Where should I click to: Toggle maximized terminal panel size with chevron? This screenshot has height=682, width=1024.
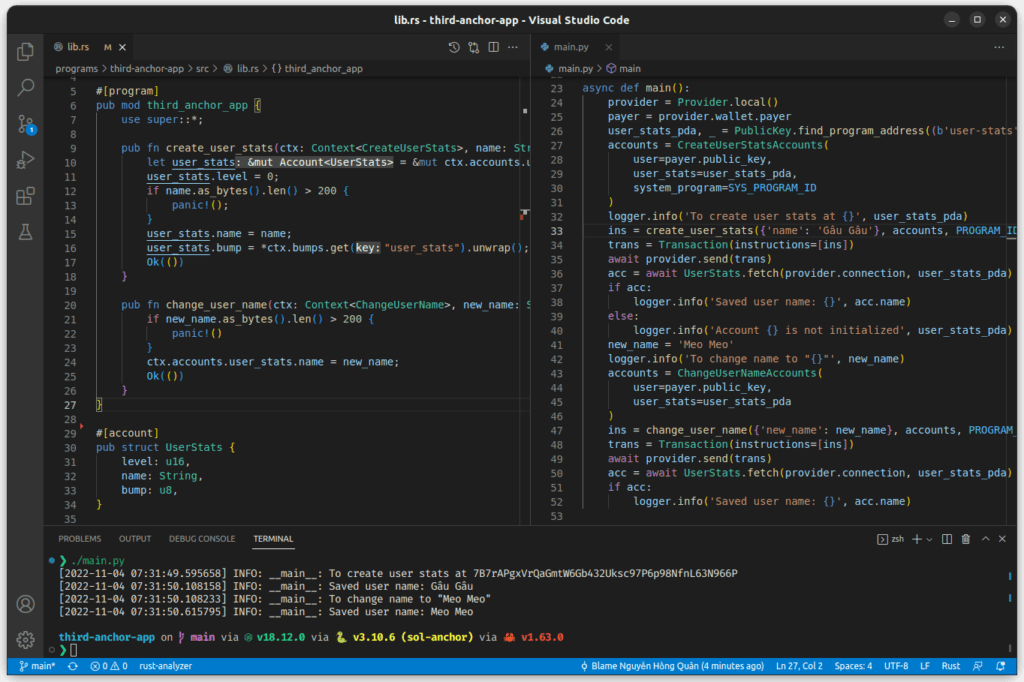point(985,539)
